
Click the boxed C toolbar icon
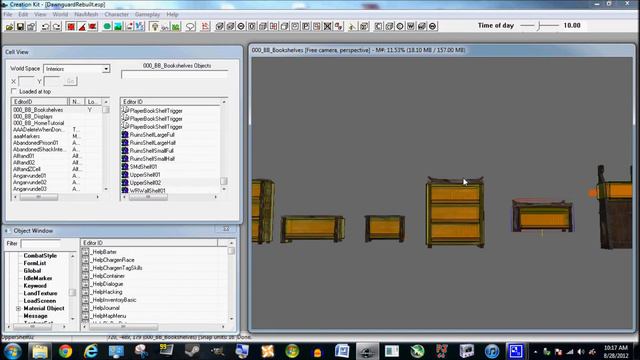(x=378, y=27)
